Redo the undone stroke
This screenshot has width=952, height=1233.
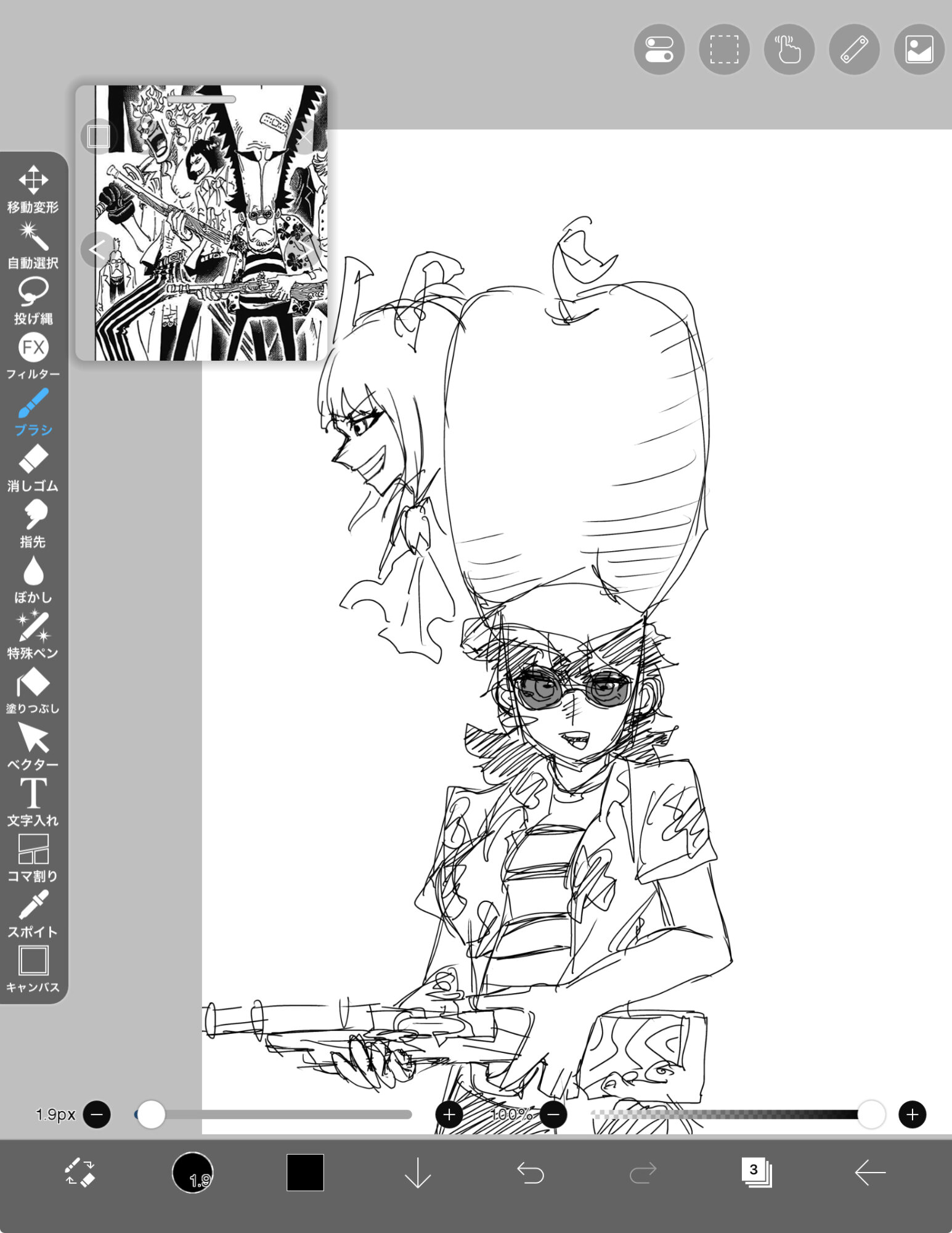pyautogui.click(x=643, y=1172)
